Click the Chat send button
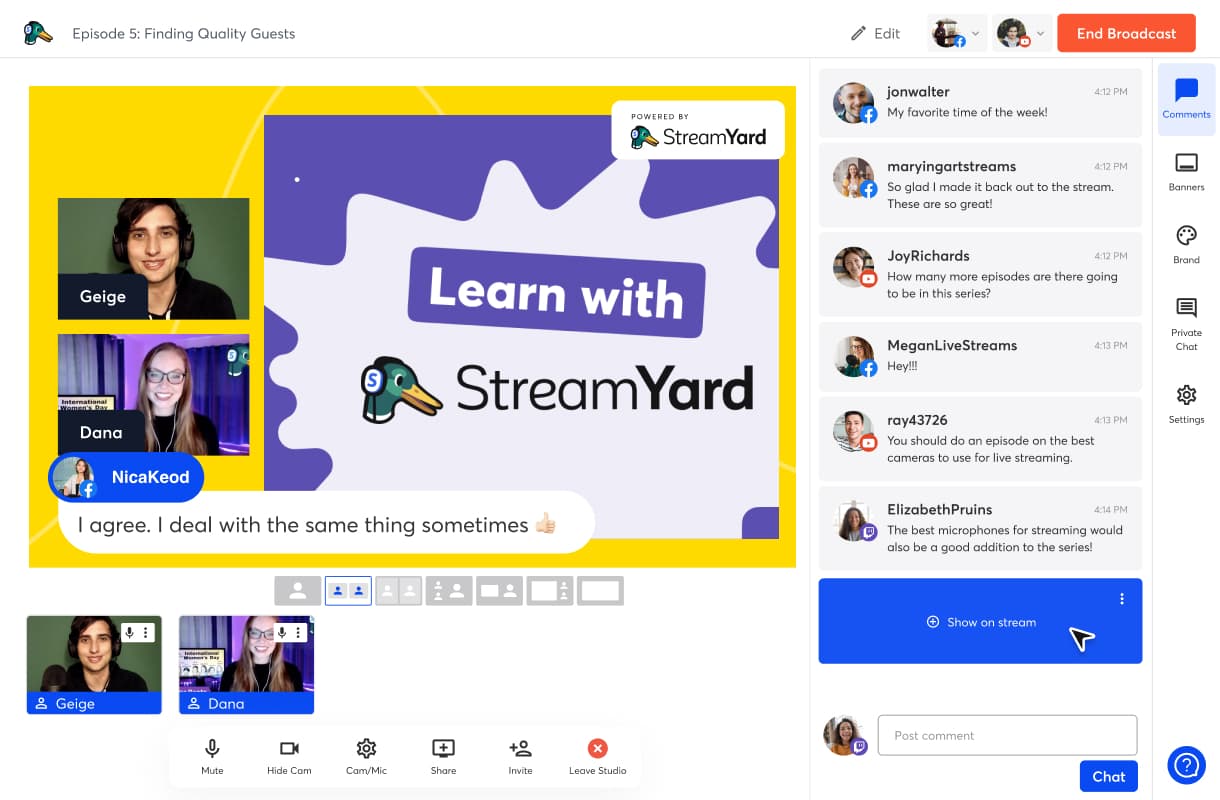1220x800 pixels. 1108,776
